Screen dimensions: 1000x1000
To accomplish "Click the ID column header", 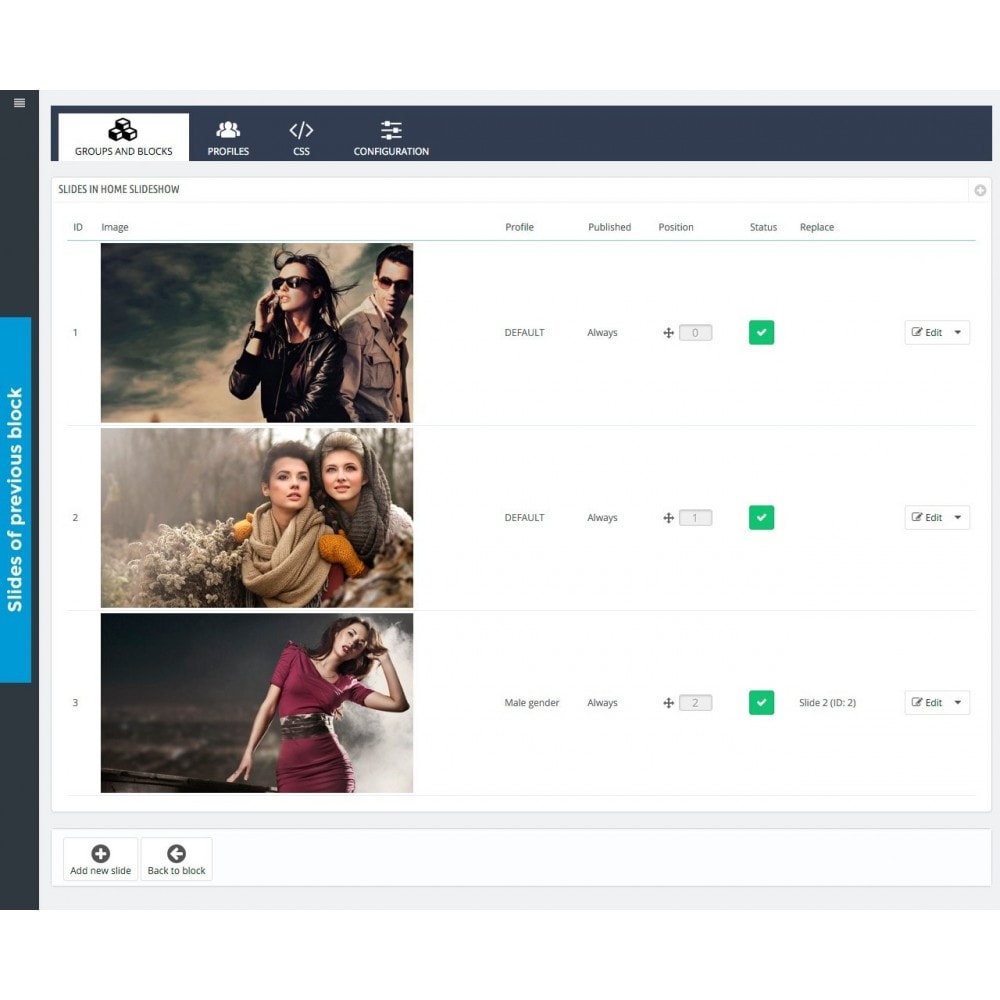I will click(x=78, y=227).
